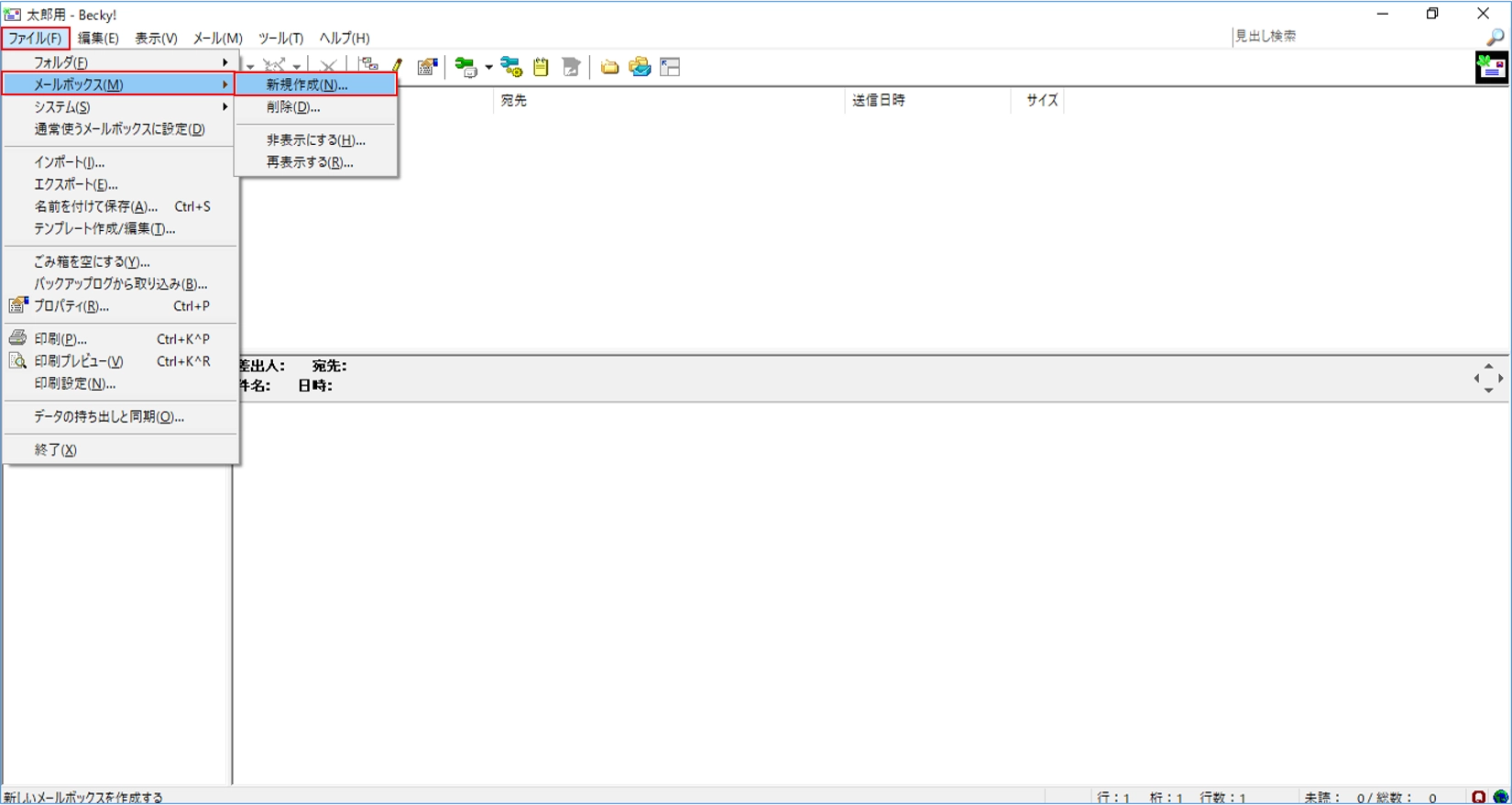The image size is (1512, 805).
Task: Click the 見出し検索 search field
Action: (x=1357, y=37)
